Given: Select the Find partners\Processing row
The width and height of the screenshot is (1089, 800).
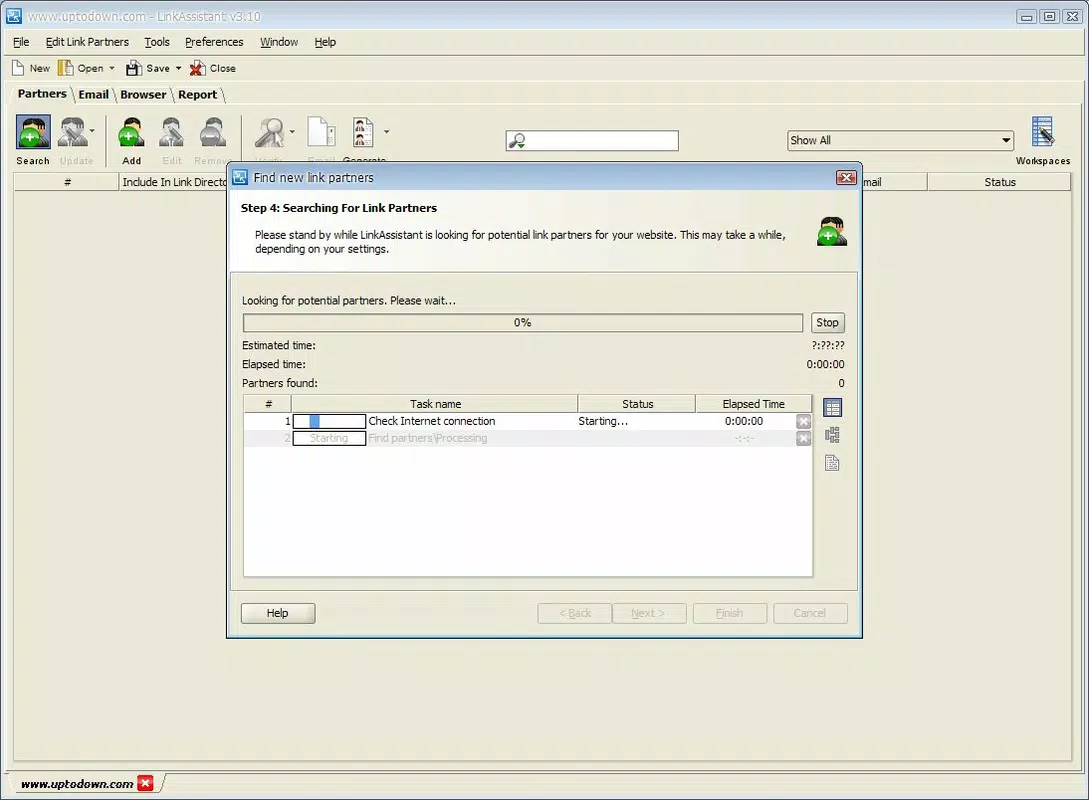Looking at the screenshot, I should tap(528, 438).
